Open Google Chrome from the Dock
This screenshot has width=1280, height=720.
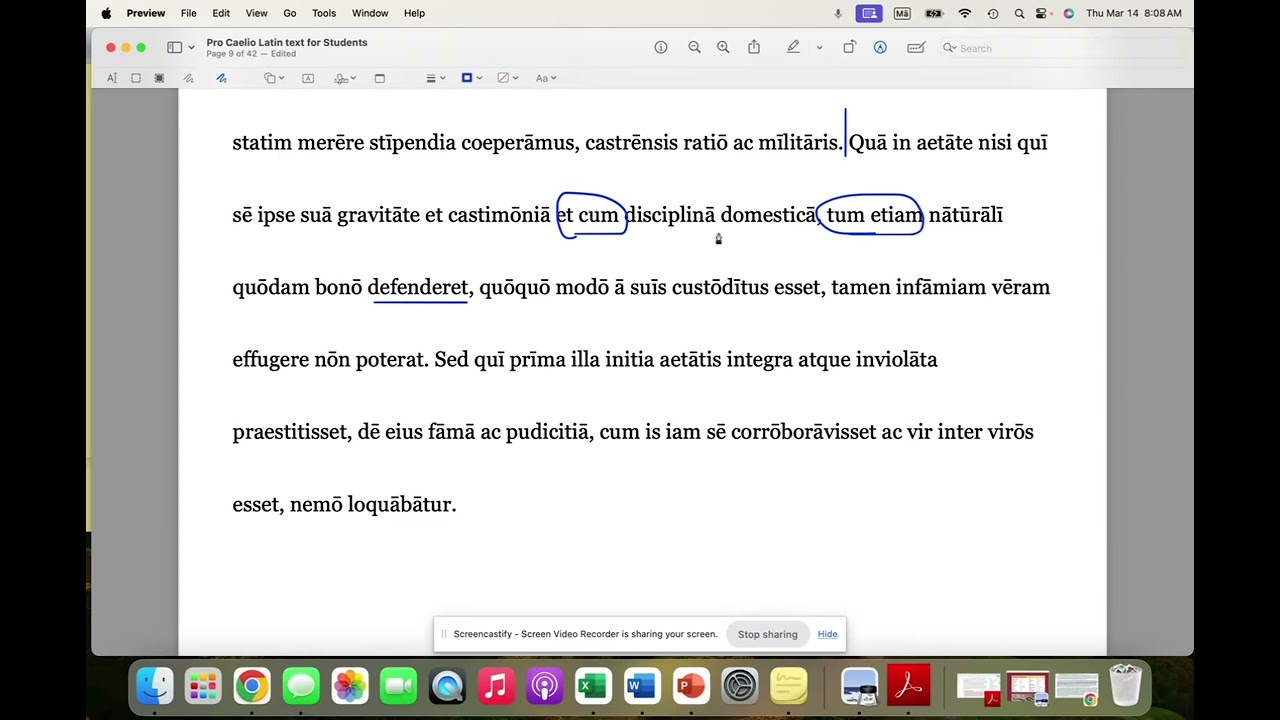[252, 686]
